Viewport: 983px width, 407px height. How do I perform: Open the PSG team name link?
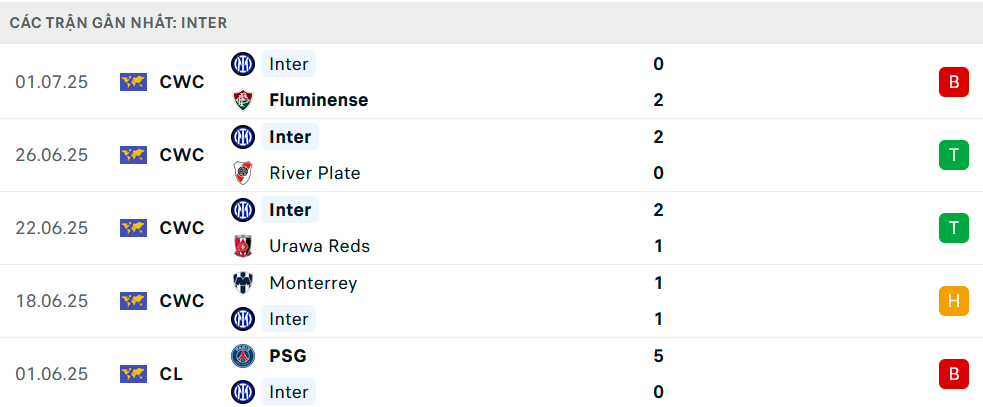(x=288, y=356)
